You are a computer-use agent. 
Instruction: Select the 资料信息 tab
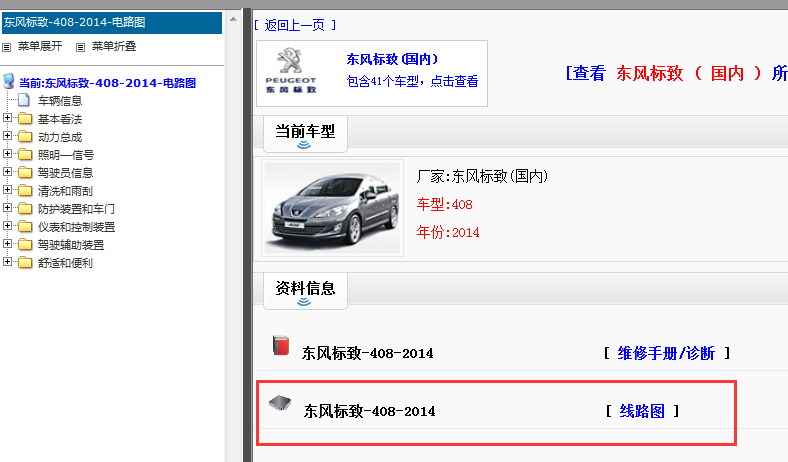305,291
